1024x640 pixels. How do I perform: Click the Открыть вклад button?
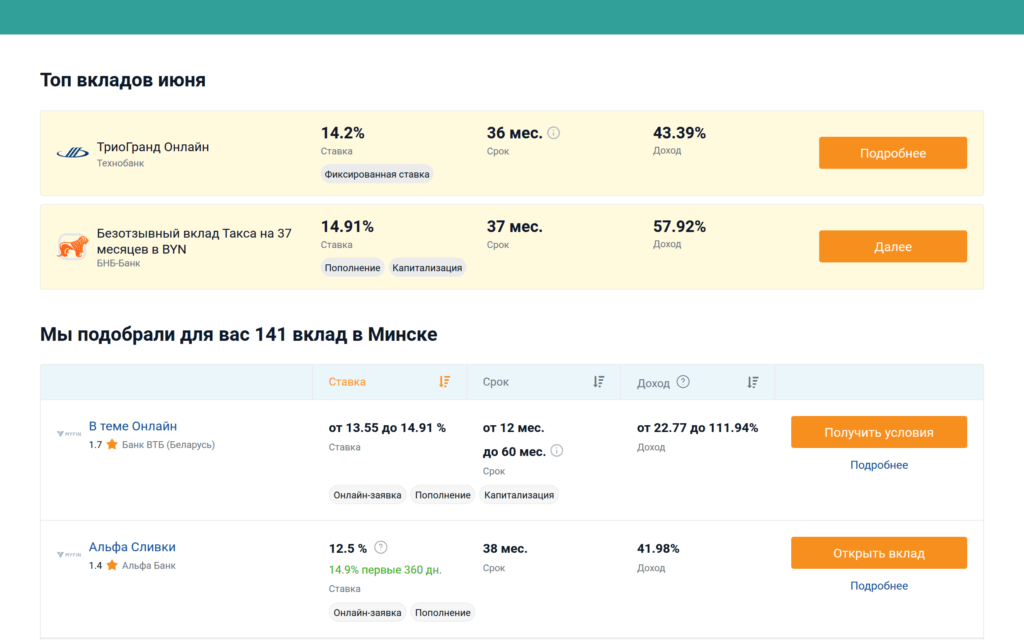tap(878, 553)
